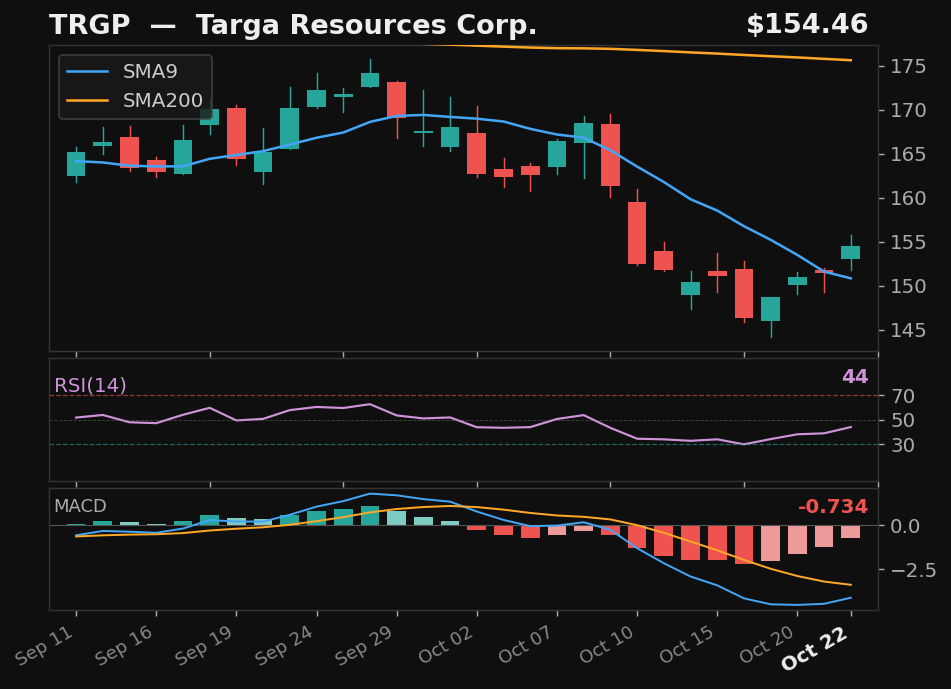Click the Sep 16 date label
951x689 pixels.
click(124, 645)
